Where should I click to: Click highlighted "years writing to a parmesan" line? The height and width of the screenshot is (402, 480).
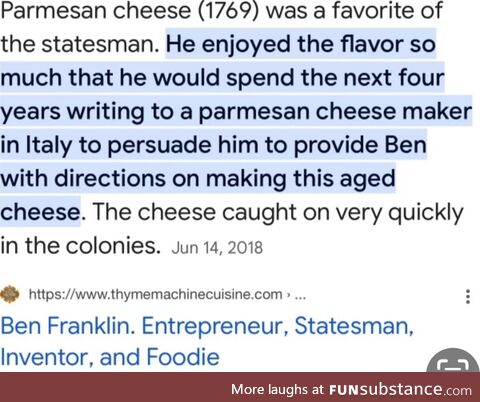pyautogui.click(x=155, y=112)
